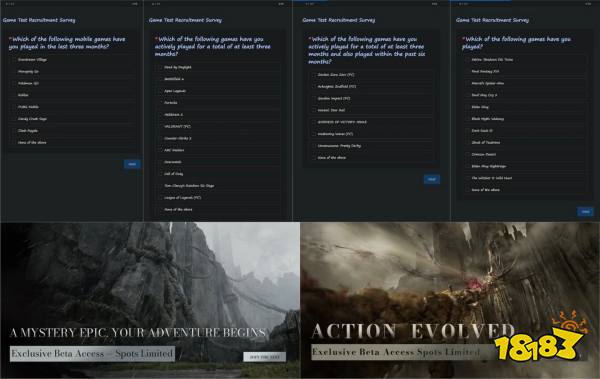Open the Action Evolved beta banner
This screenshot has height=379, width=600.
[x=450, y=301]
